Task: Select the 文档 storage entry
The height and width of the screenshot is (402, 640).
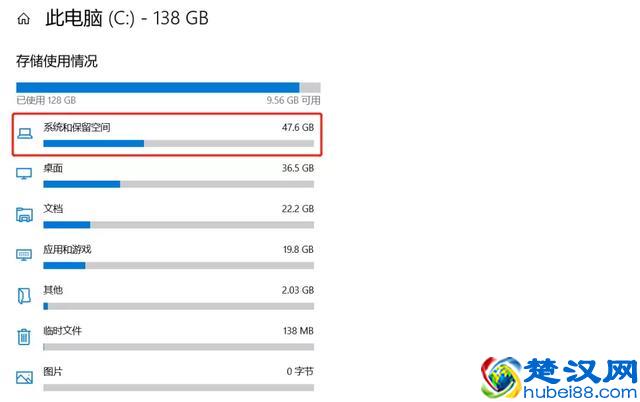Action: (x=54, y=208)
